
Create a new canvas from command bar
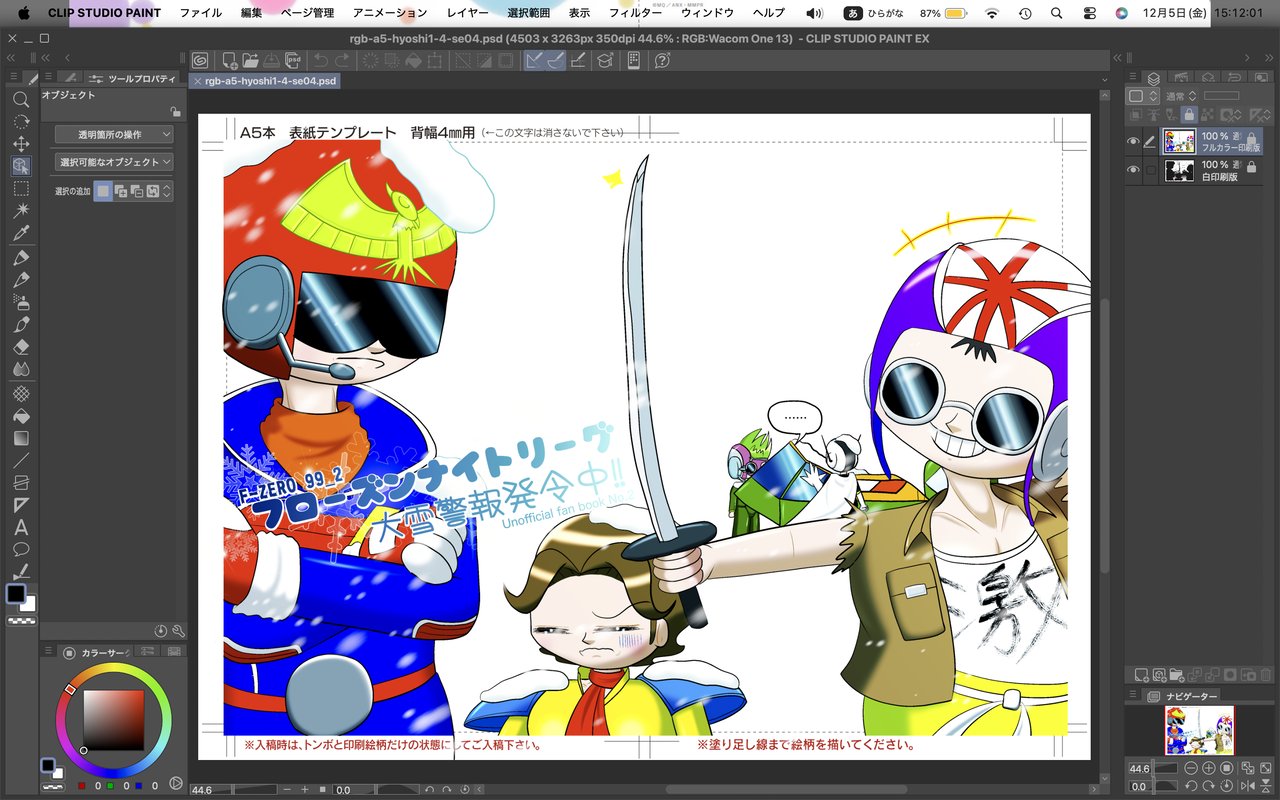click(x=230, y=61)
